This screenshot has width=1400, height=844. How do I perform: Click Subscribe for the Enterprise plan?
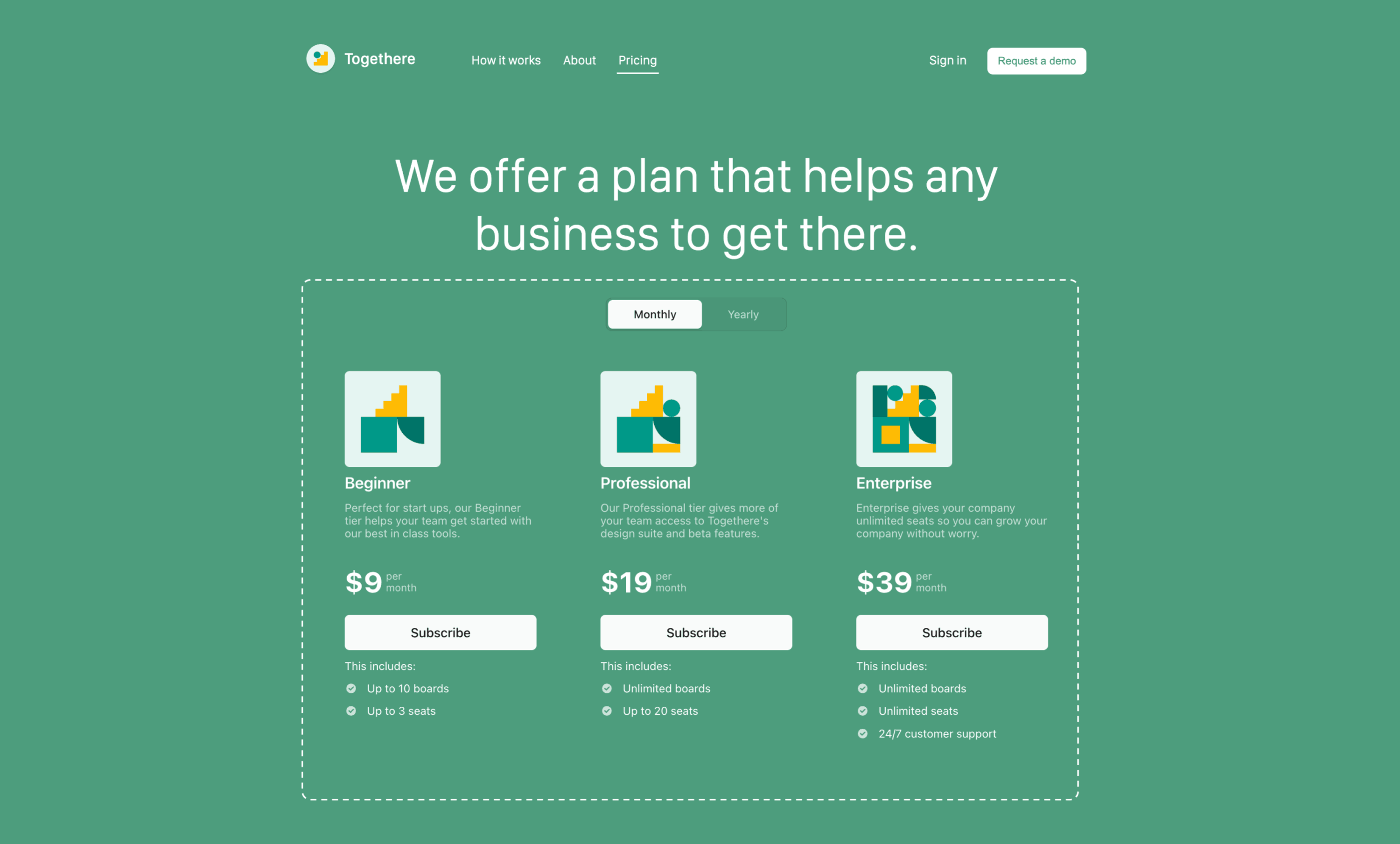(952, 632)
